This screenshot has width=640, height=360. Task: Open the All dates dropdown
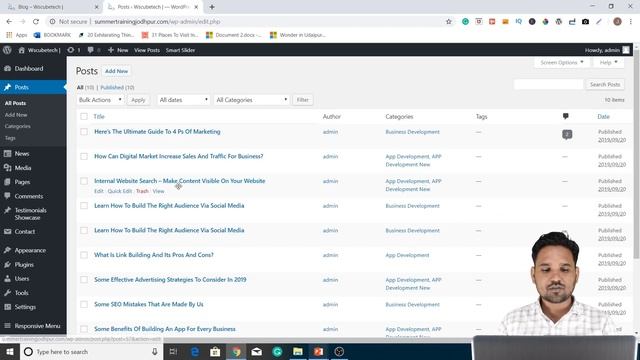pyautogui.click(x=183, y=100)
